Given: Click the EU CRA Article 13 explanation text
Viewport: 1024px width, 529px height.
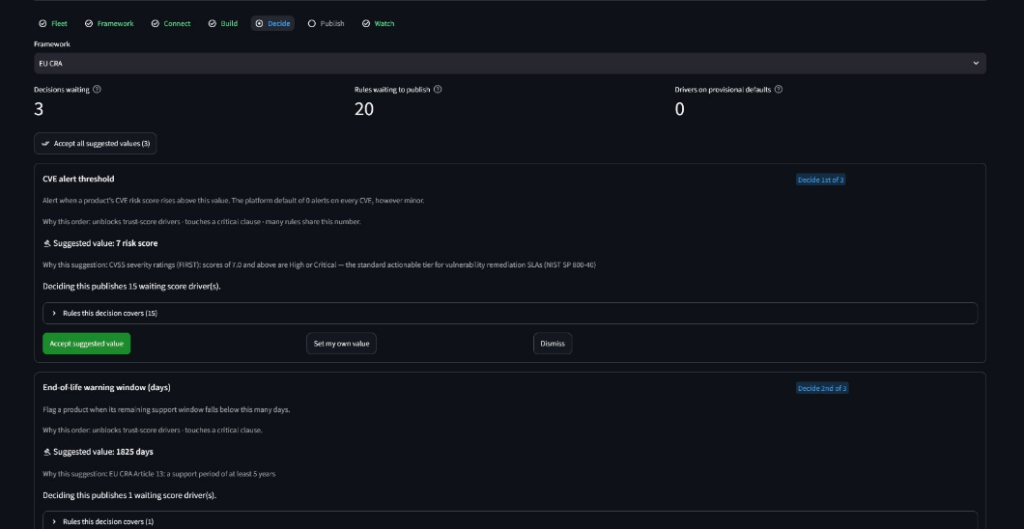Looking at the screenshot, I should [159, 474].
